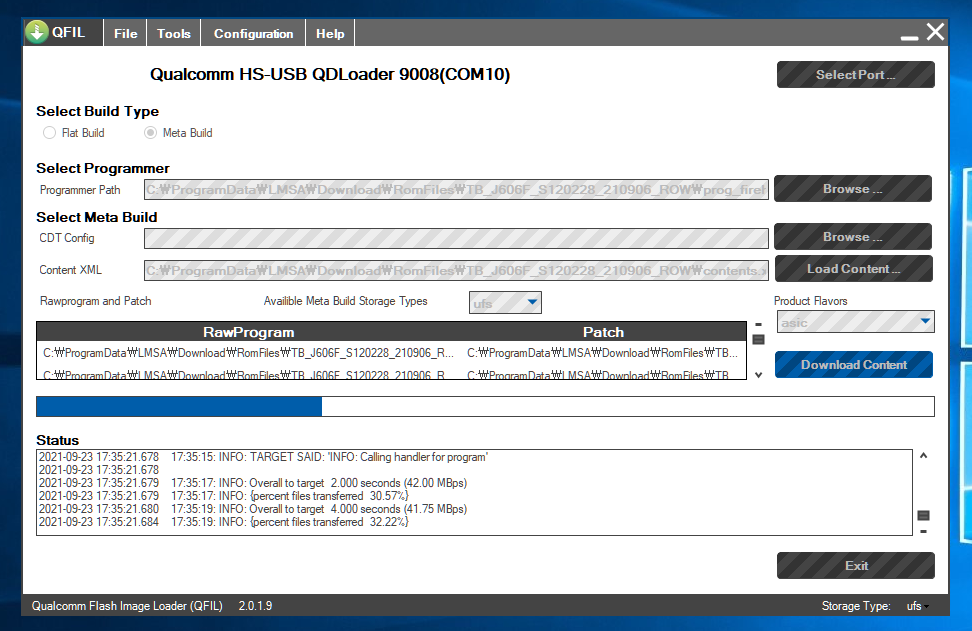Screen dimensions: 972x631
Task: Click the Load Content button
Action: (854, 268)
